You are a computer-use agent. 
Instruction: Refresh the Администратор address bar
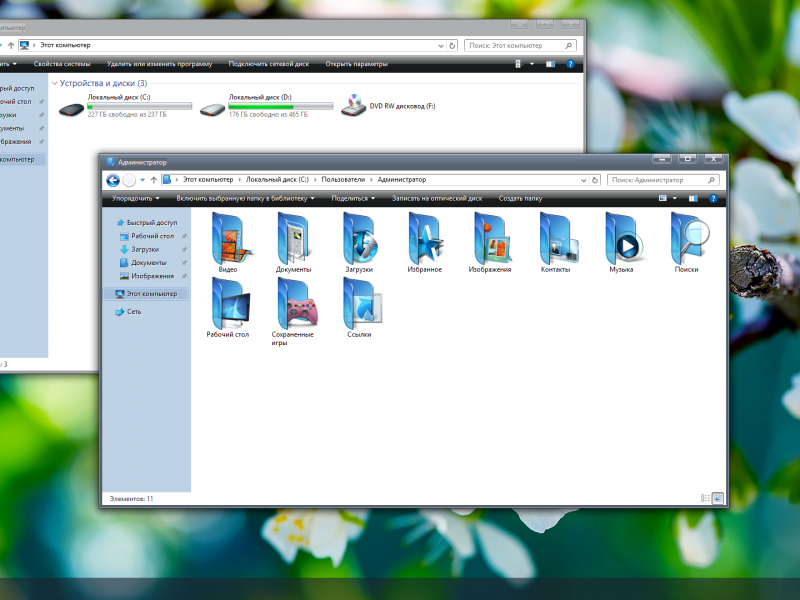[595, 180]
